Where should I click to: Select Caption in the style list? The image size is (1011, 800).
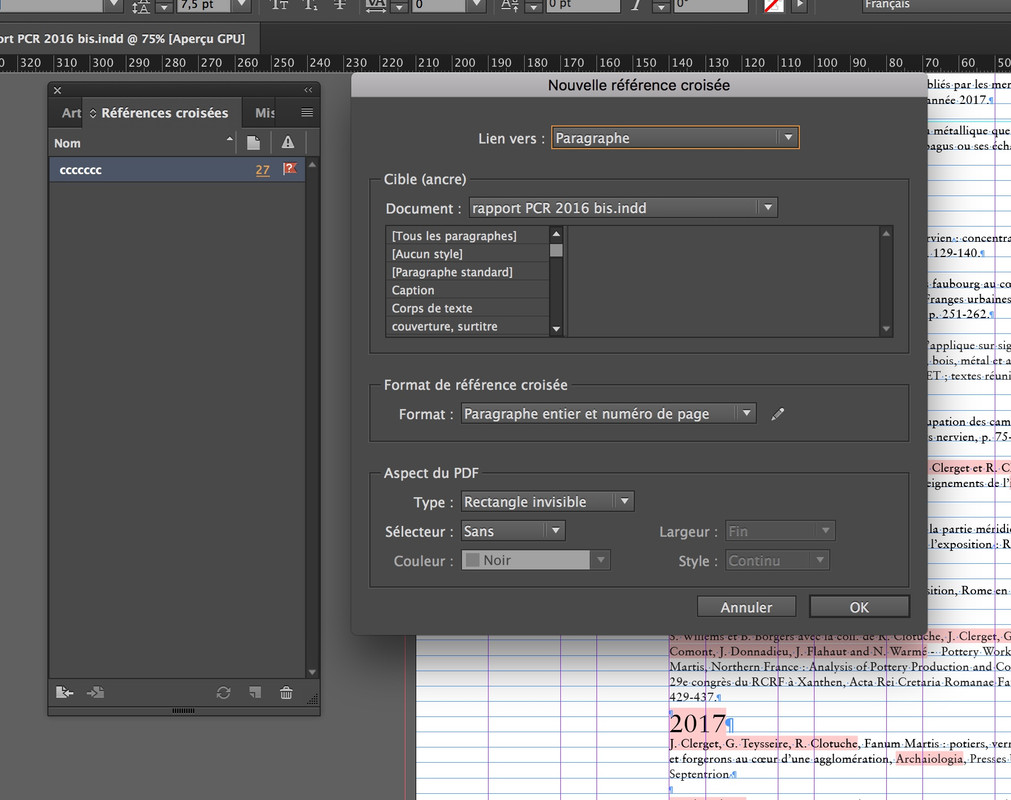pos(467,290)
